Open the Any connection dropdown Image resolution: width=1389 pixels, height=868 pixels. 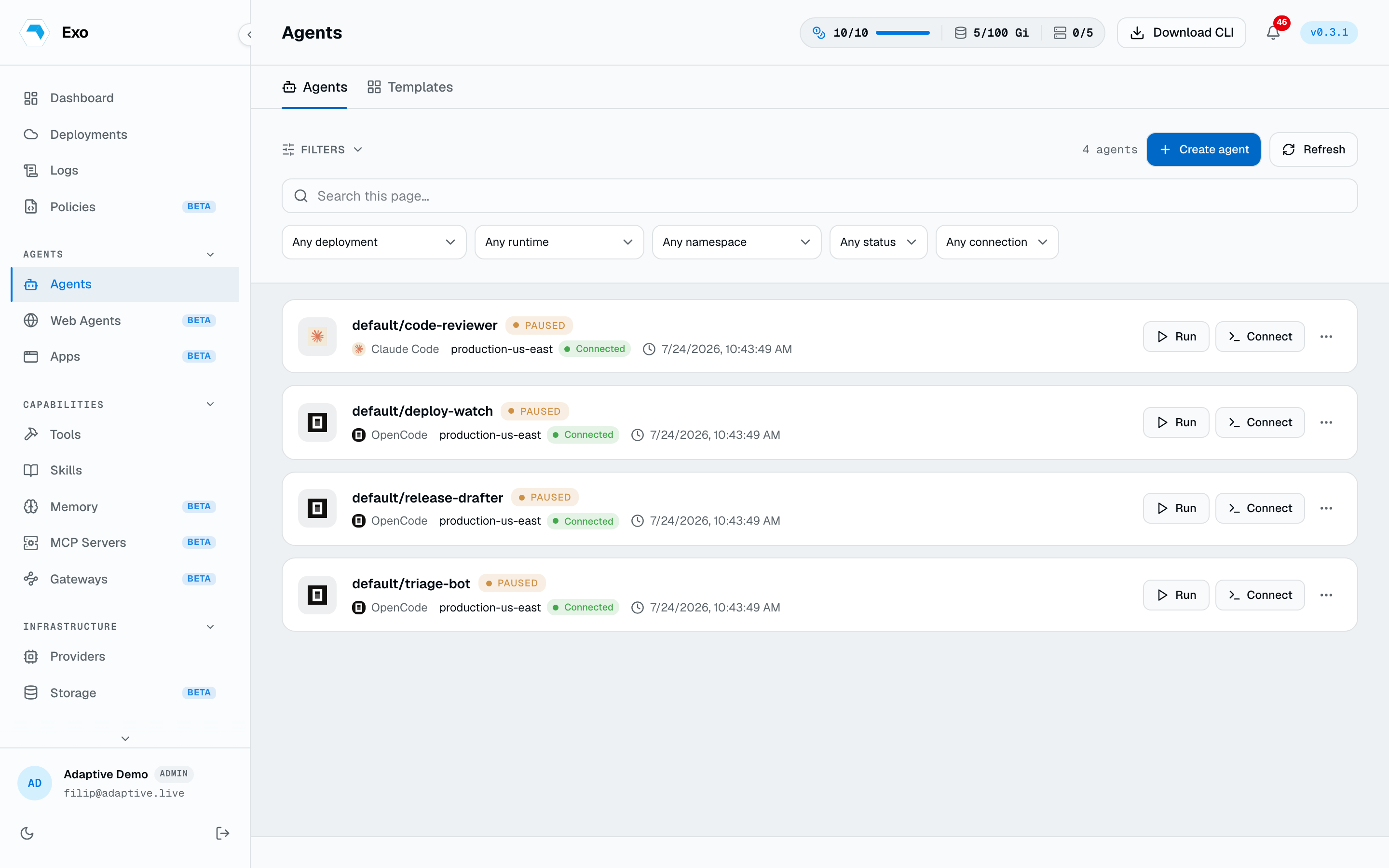pyautogui.click(x=997, y=242)
